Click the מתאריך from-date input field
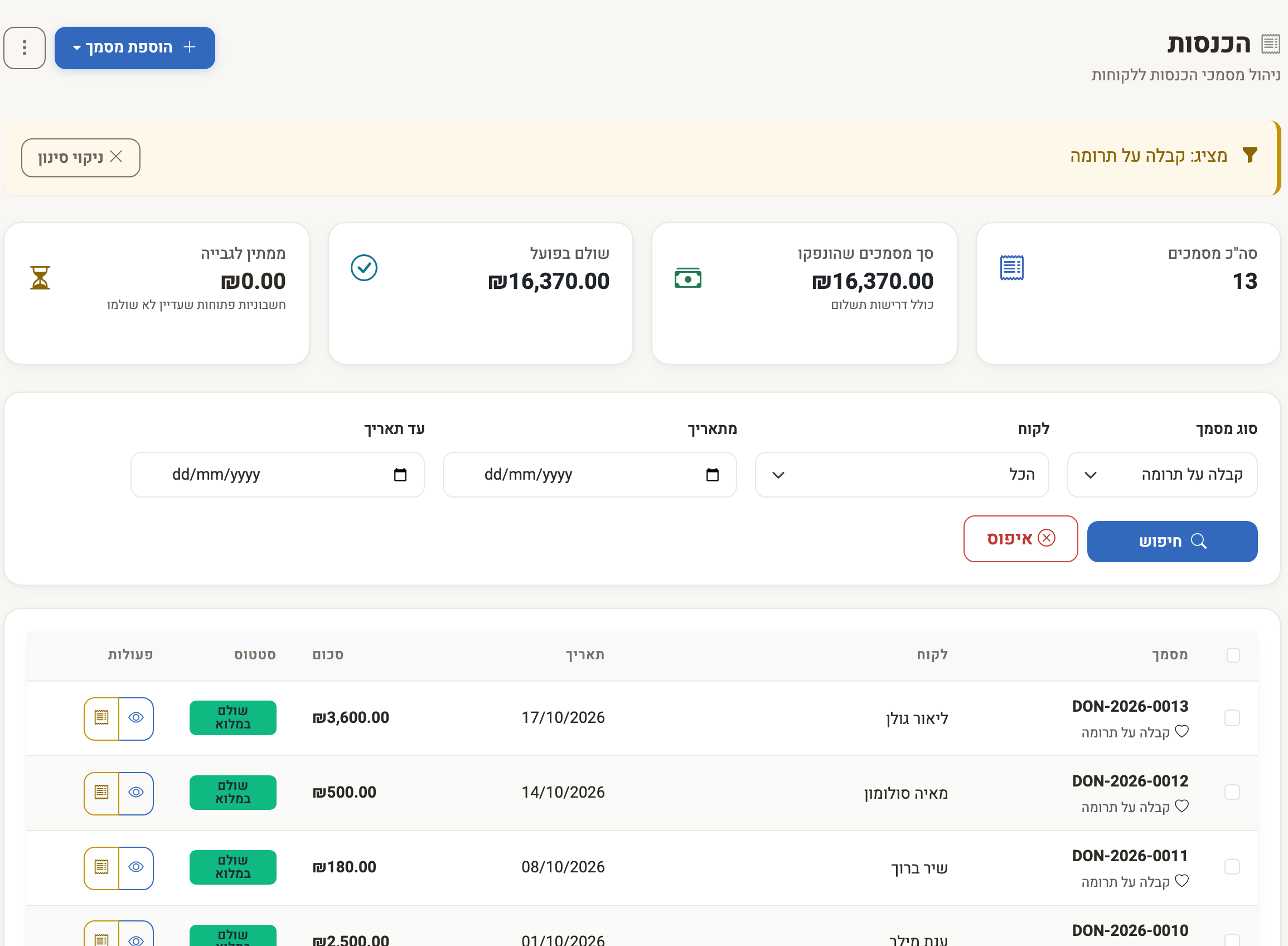The height and width of the screenshot is (946, 1288). [x=589, y=475]
